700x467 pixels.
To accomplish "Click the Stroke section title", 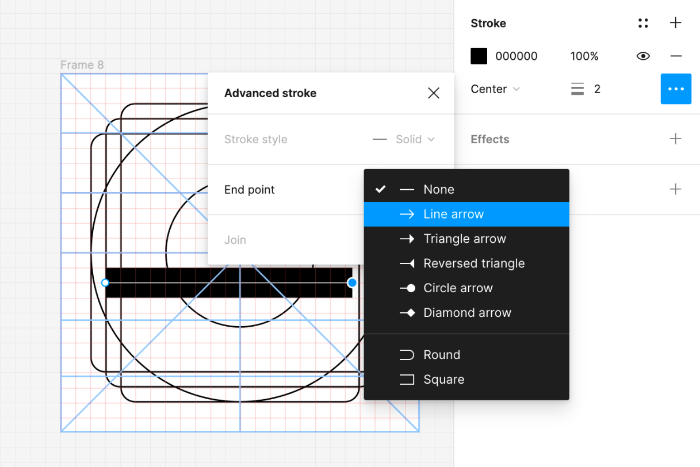I will [x=488, y=23].
